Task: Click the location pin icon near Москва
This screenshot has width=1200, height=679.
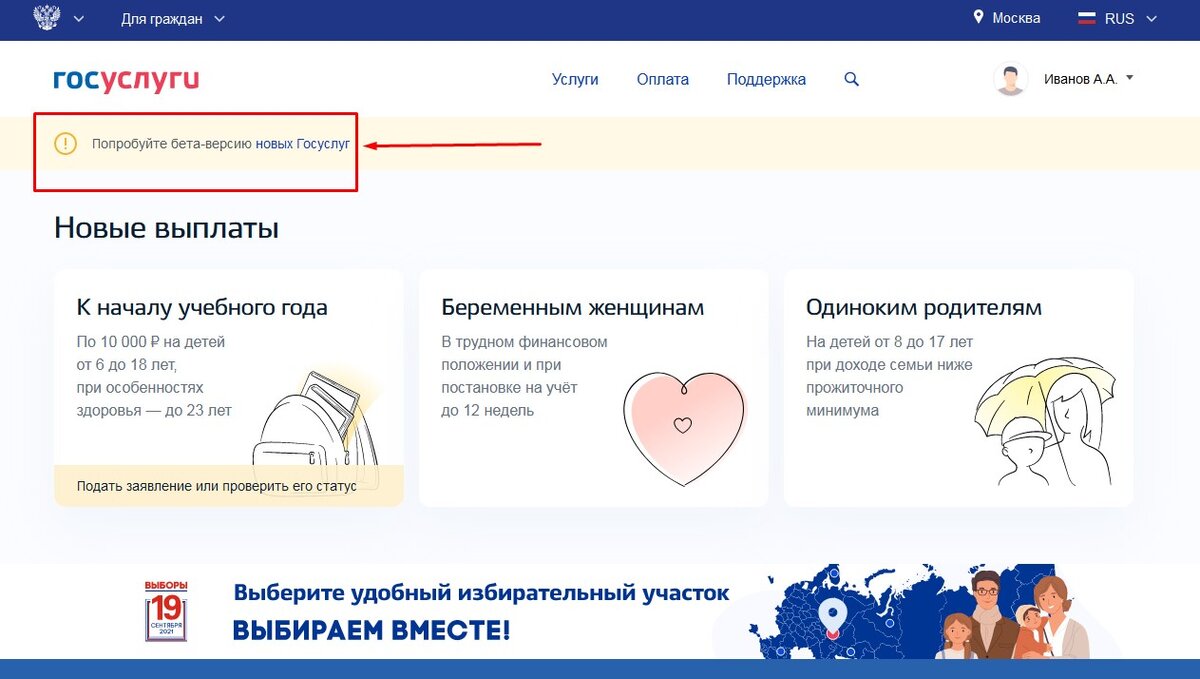Action: pos(977,17)
